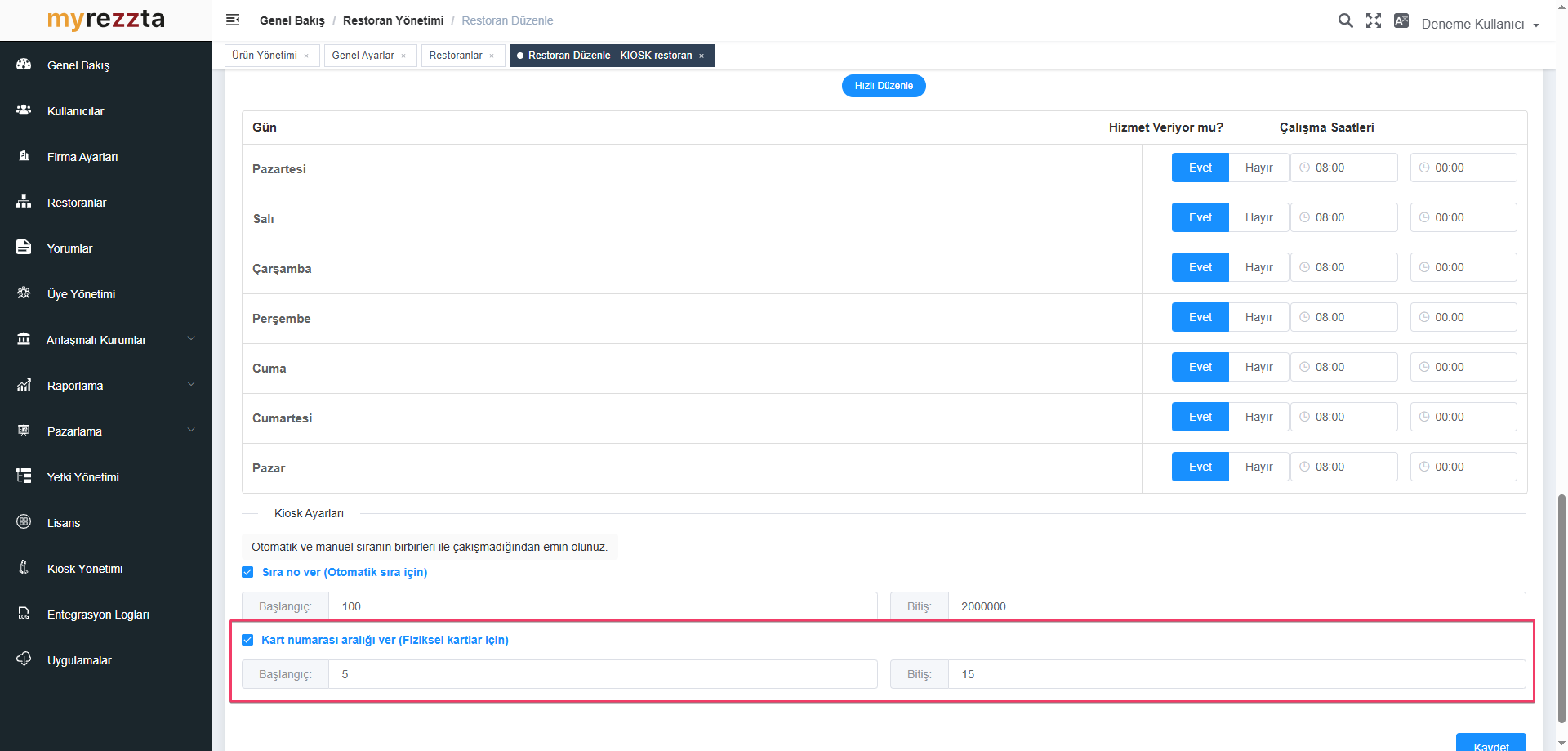This screenshot has width=1568, height=751.
Task: Click the card range Bitiş input field
Action: 1236,674
